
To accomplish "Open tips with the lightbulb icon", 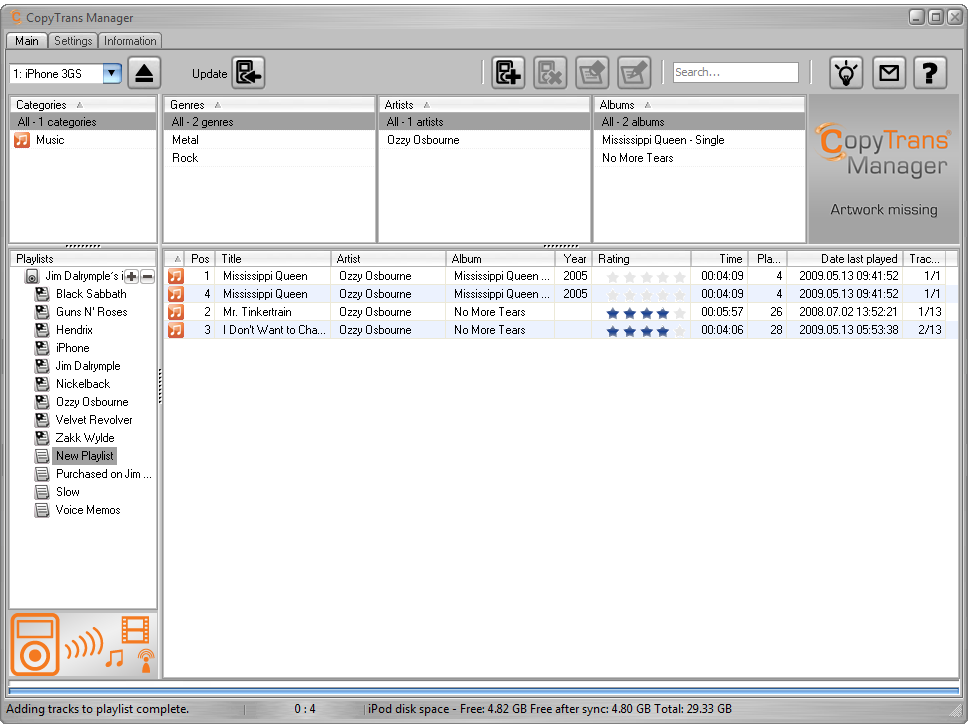I will (846, 73).
